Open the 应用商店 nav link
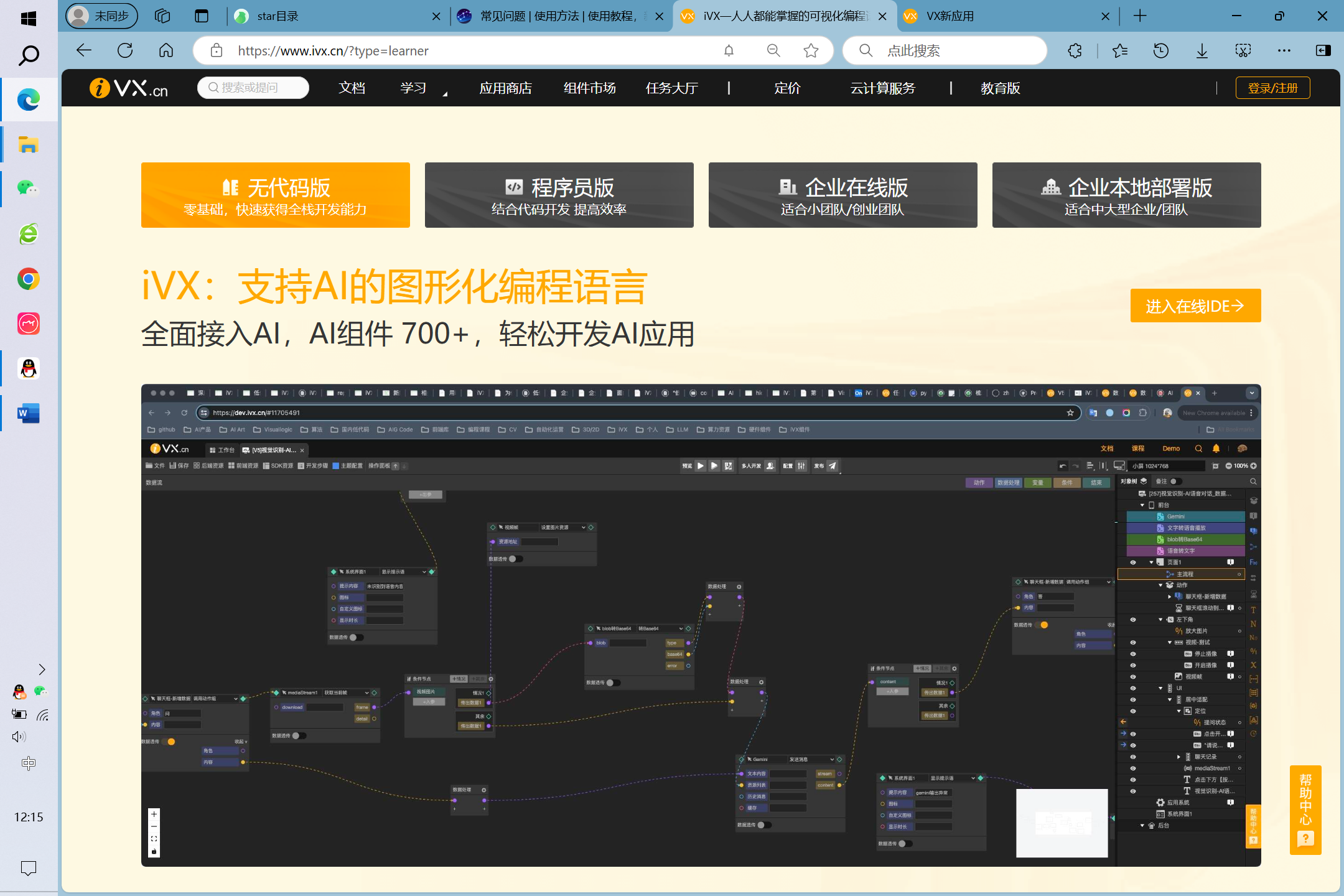Screen dimensions: 1344x896 point(505,88)
